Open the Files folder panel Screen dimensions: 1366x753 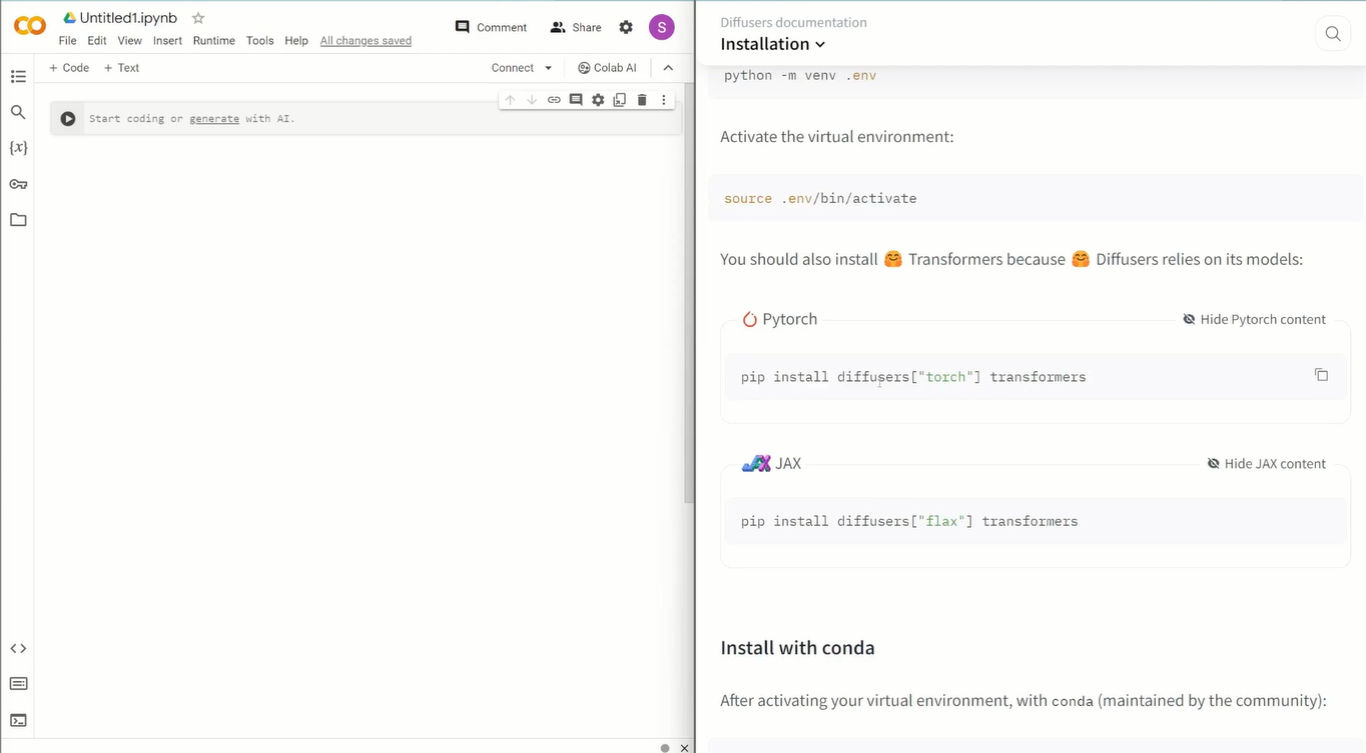pyautogui.click(x=18, y=220)
